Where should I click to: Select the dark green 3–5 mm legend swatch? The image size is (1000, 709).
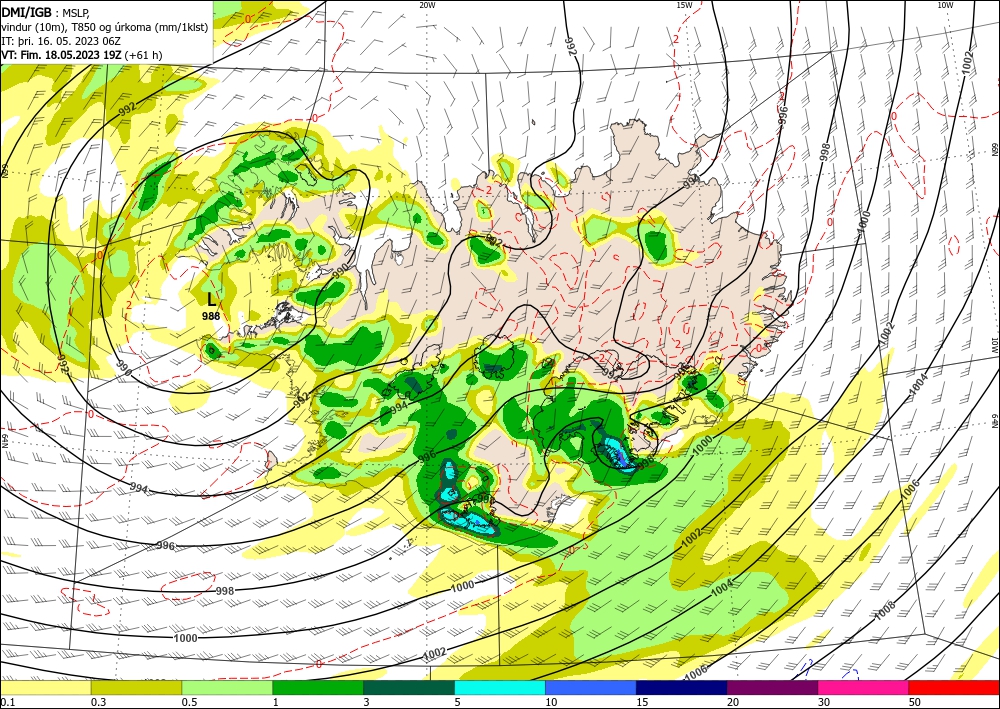point(409,687)
